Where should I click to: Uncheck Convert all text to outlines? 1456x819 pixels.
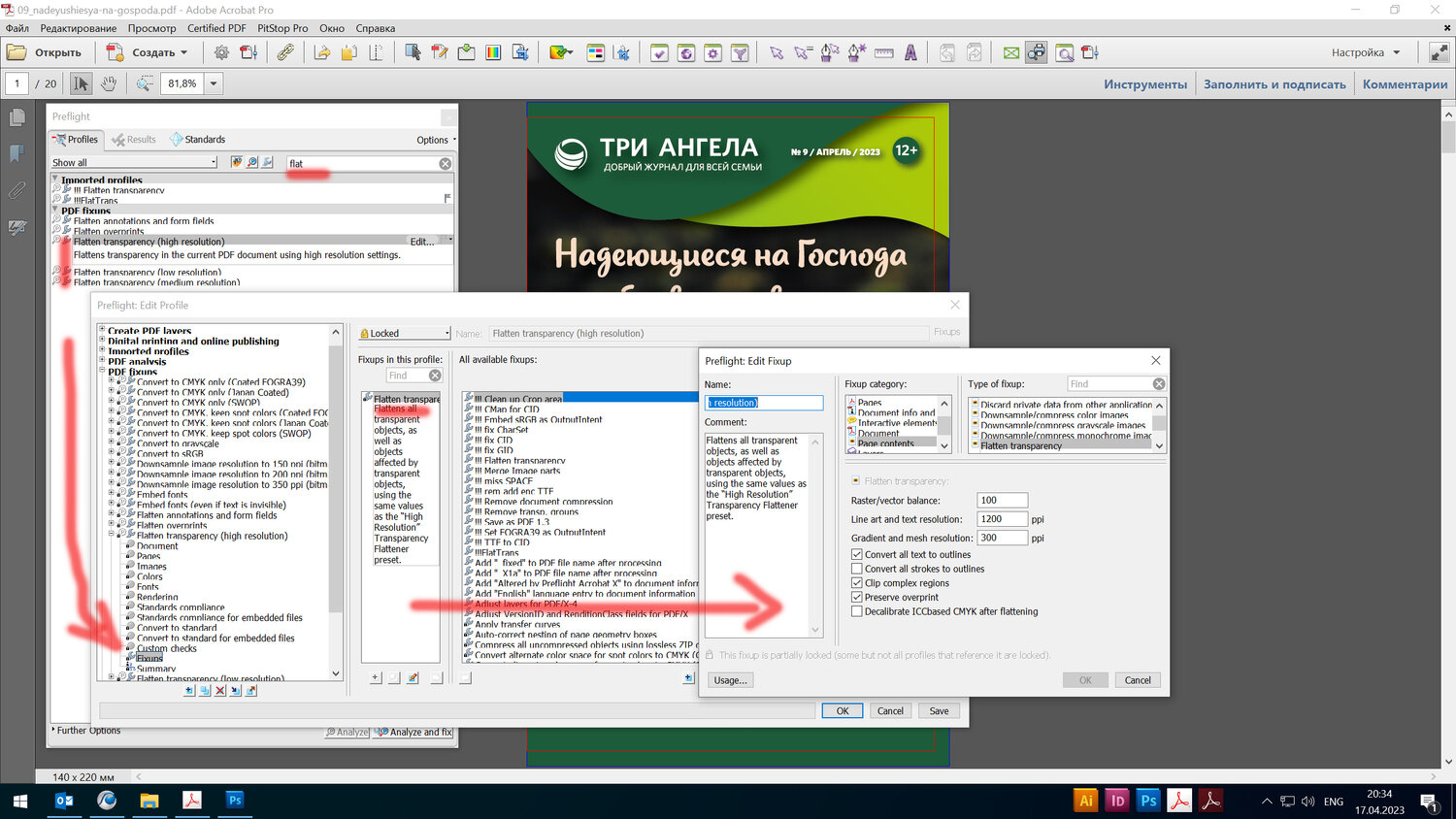tap(857, 555)
